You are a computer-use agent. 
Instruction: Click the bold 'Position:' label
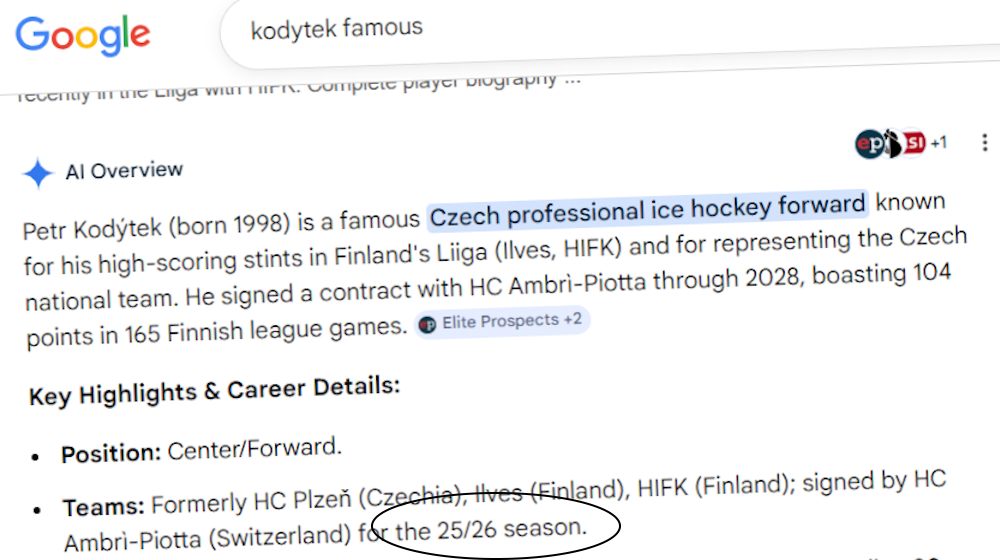(x=111, y=453)
